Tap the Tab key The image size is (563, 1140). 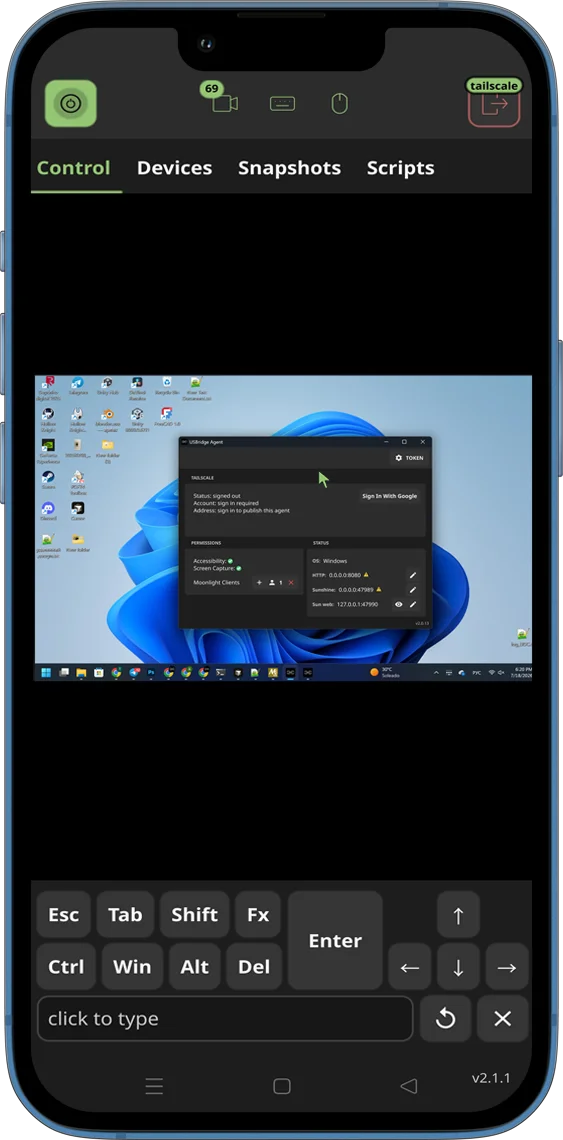125,915
